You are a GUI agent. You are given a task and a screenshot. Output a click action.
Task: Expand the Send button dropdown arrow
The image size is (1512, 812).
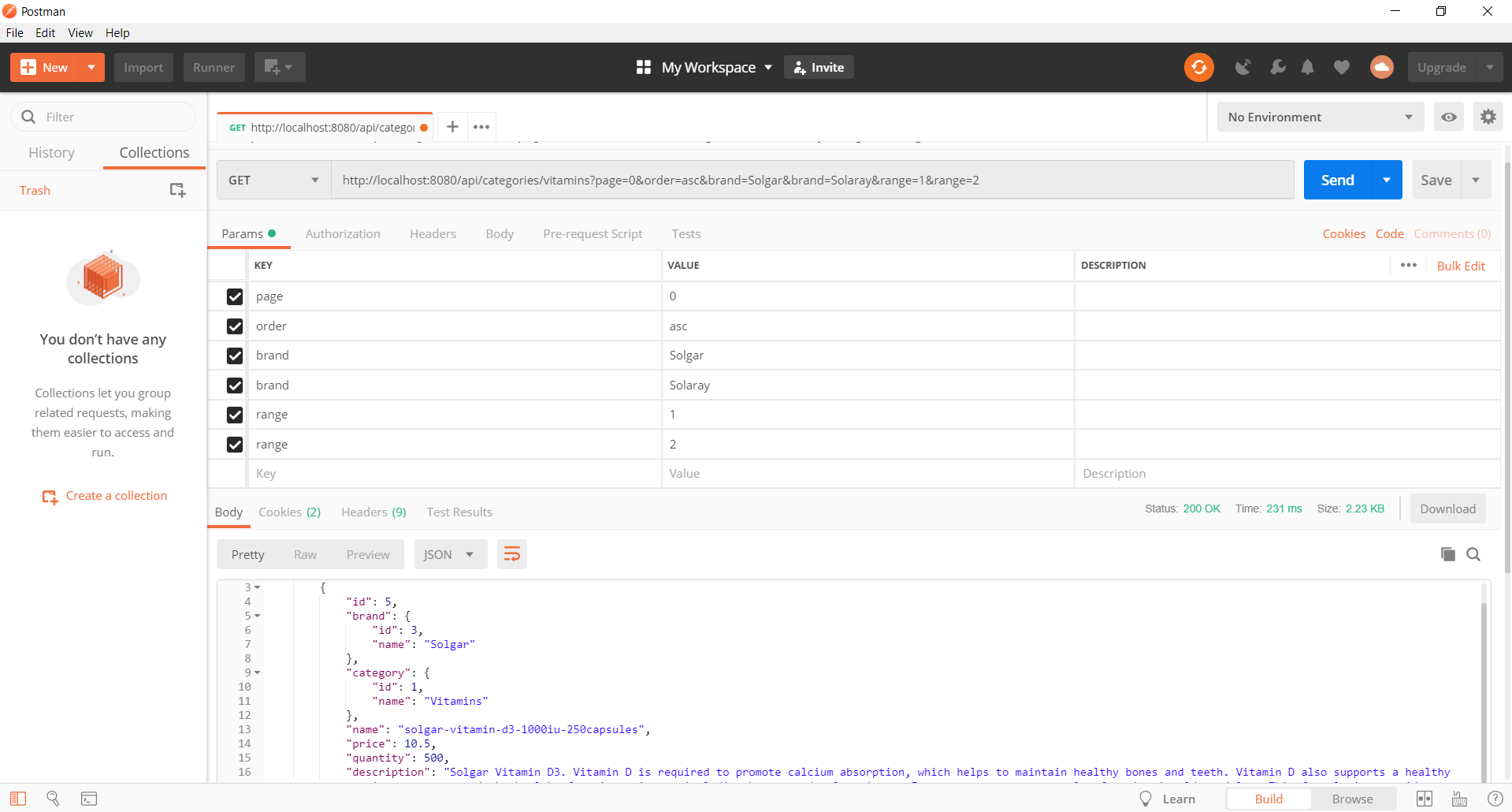[x=1387, y=180]
